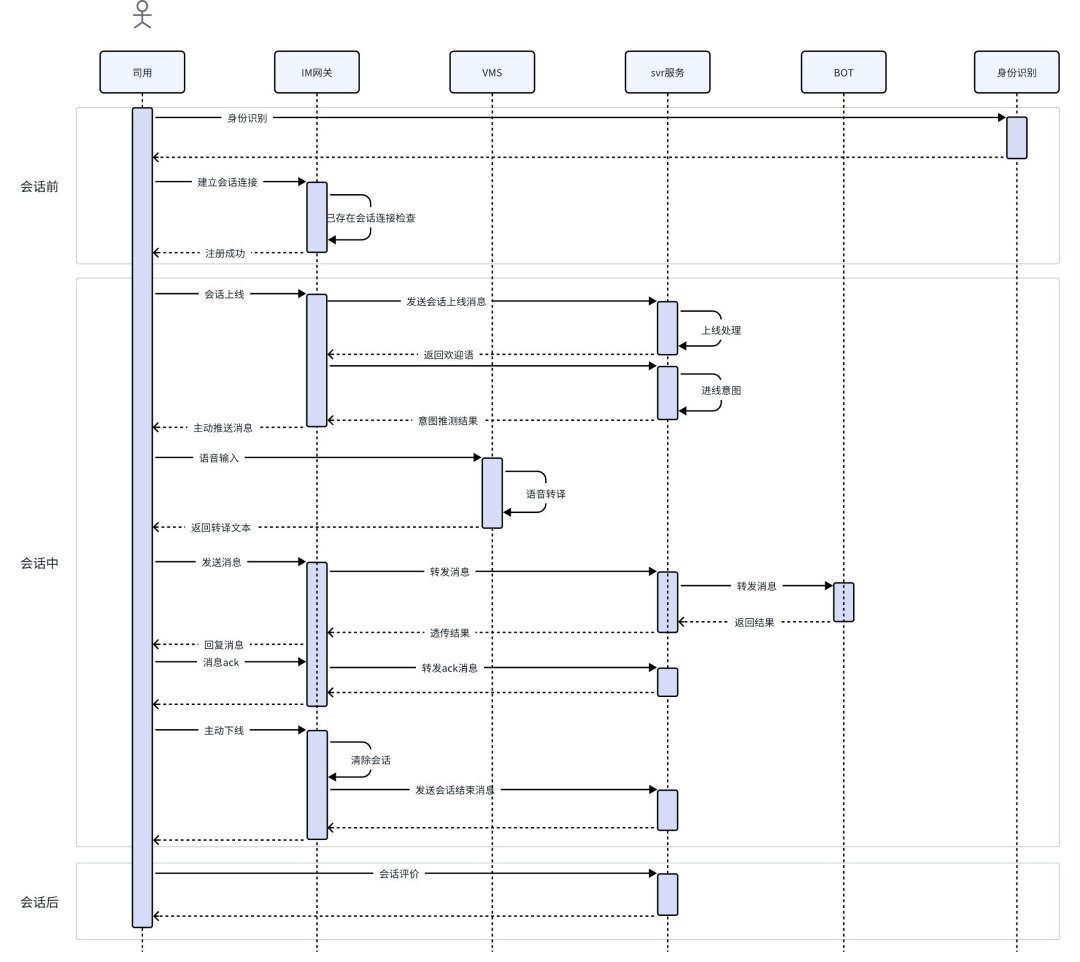Select the 会话中 phase label
The width and height of the screenshot is (1080, 962).
pos(39,563)
